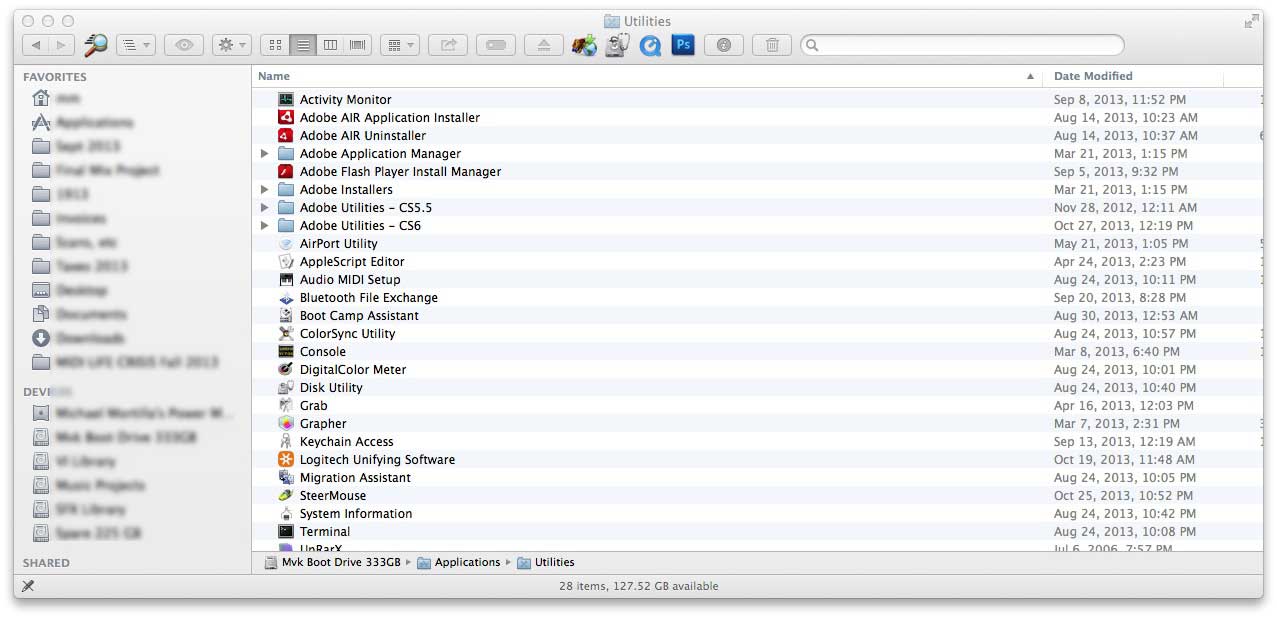Select the Logitech Unifying Software icon
Screen dimensions: 1277x618
click(286, 460)
